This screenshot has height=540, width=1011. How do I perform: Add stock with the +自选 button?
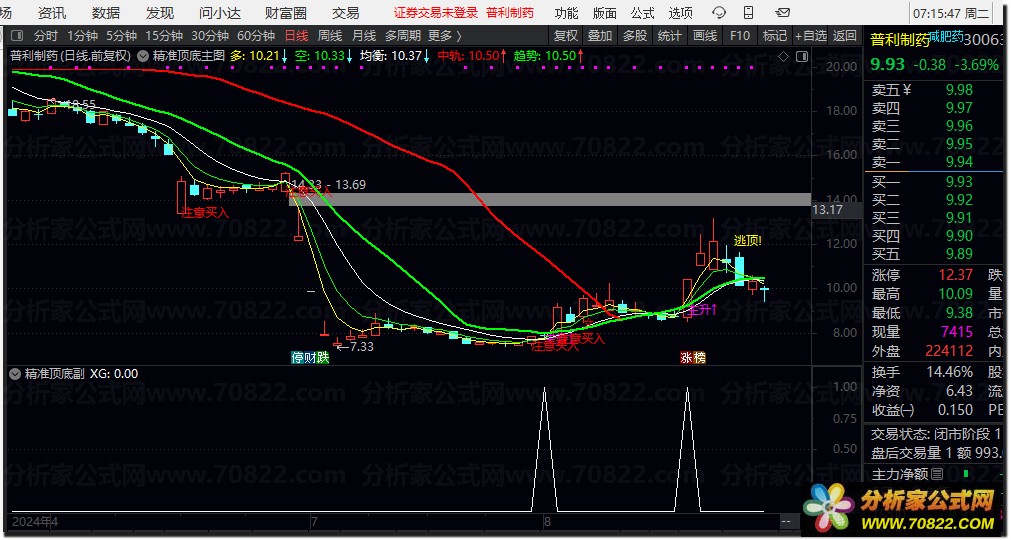[x=810, y=36]
